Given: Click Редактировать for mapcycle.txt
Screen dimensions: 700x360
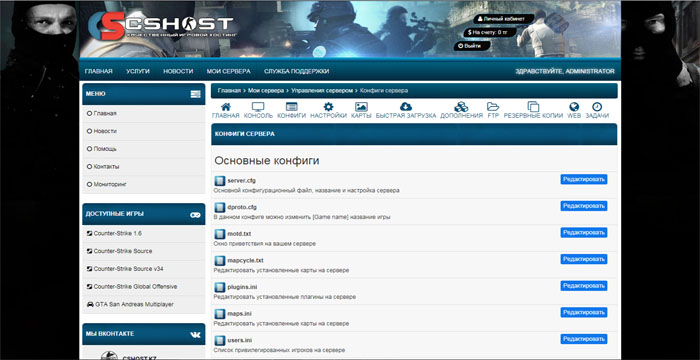Looking at the screenshot, I should coord(583,259).
